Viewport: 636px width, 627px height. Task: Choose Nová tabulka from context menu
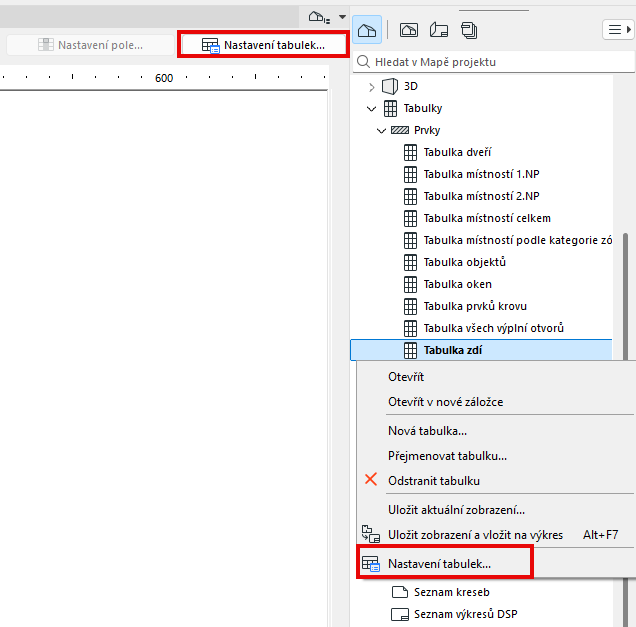coord(427,431)
